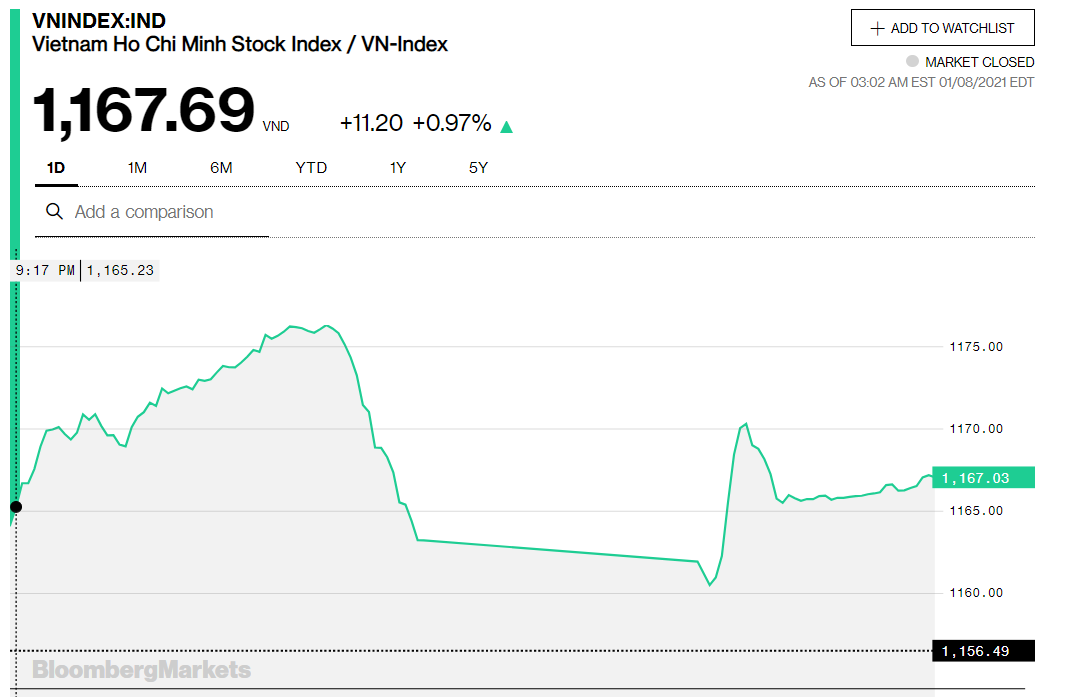1085x697 pixels.
Task: Click the black data point marker on chart
Action: point(16,507)
